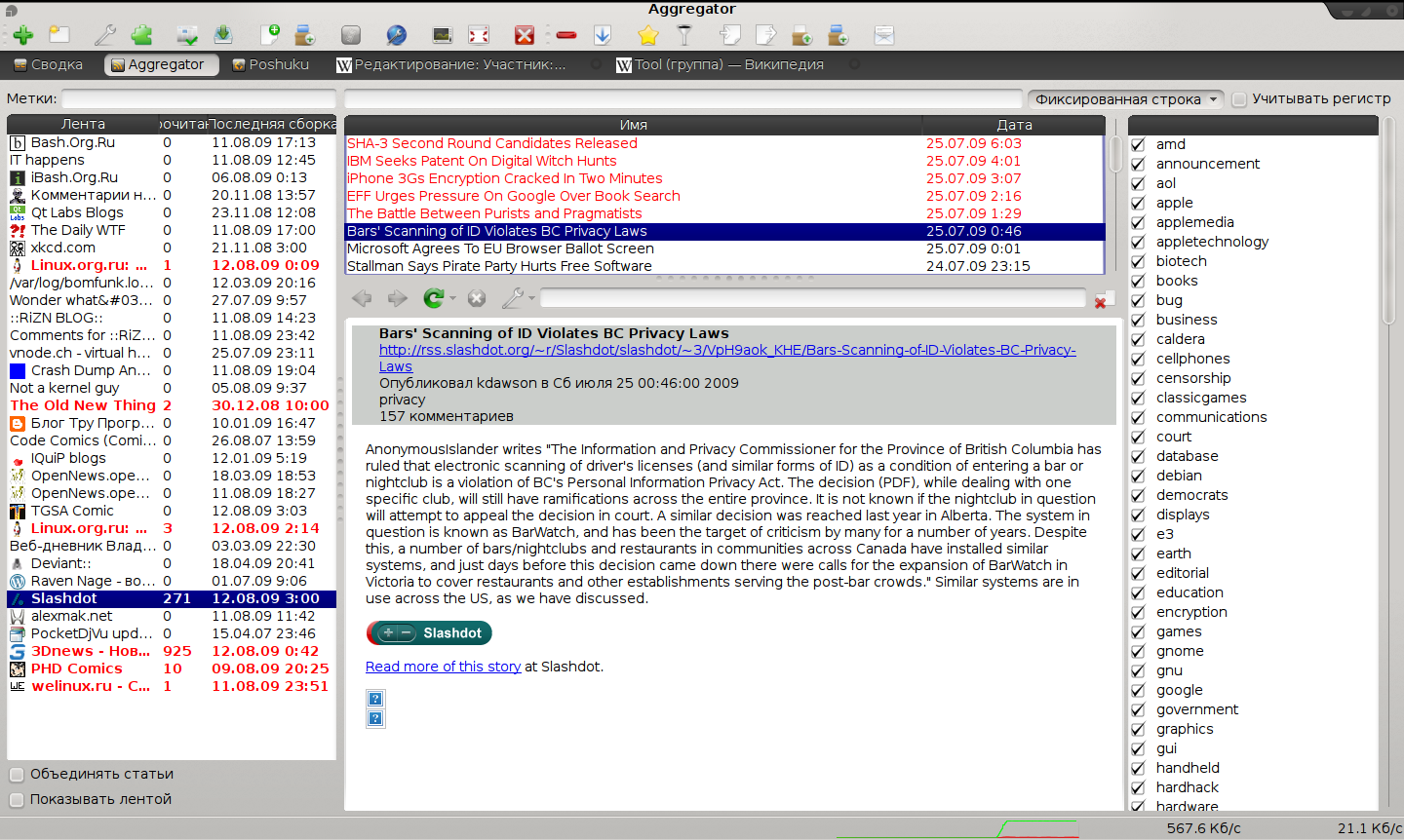Click the funnel filter icon
Screen dimensions: 1404x840
pyautogui.click(x=684, y=36)
